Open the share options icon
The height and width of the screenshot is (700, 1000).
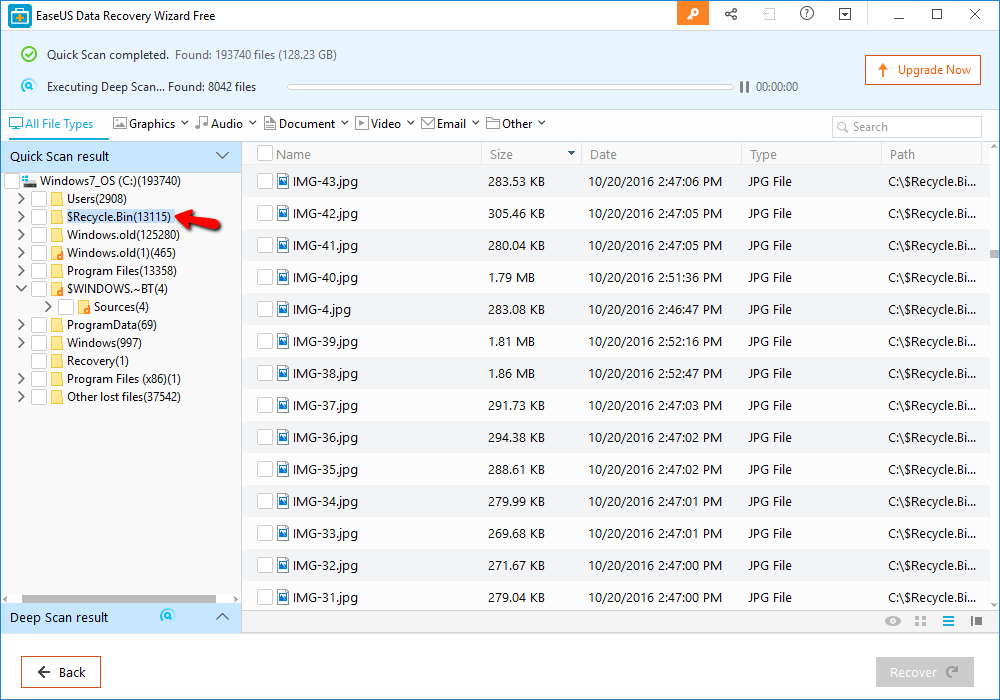pos(731,15)
